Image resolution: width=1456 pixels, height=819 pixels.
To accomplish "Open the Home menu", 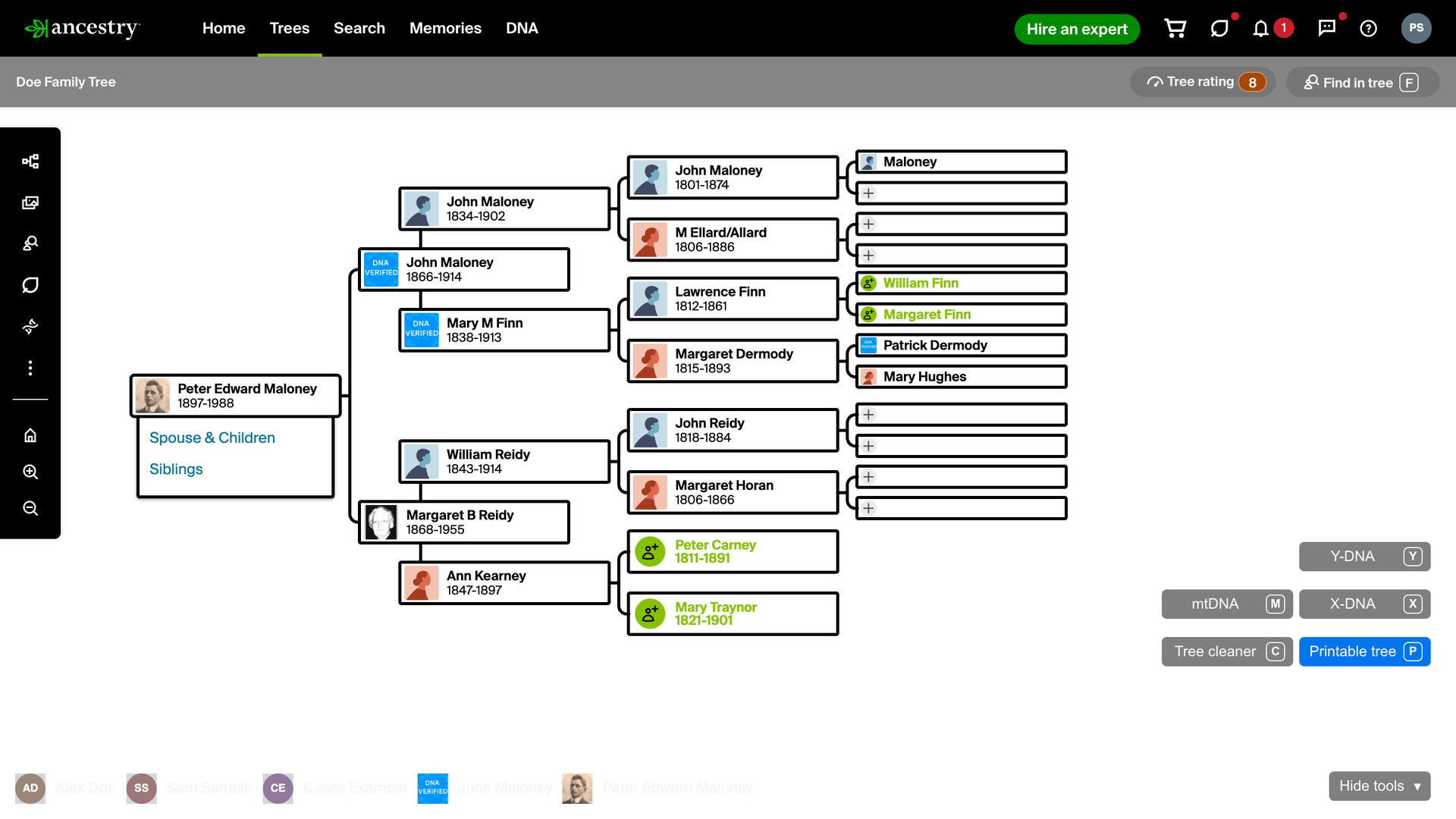I will pyautogui.click(x=224, y=28).
